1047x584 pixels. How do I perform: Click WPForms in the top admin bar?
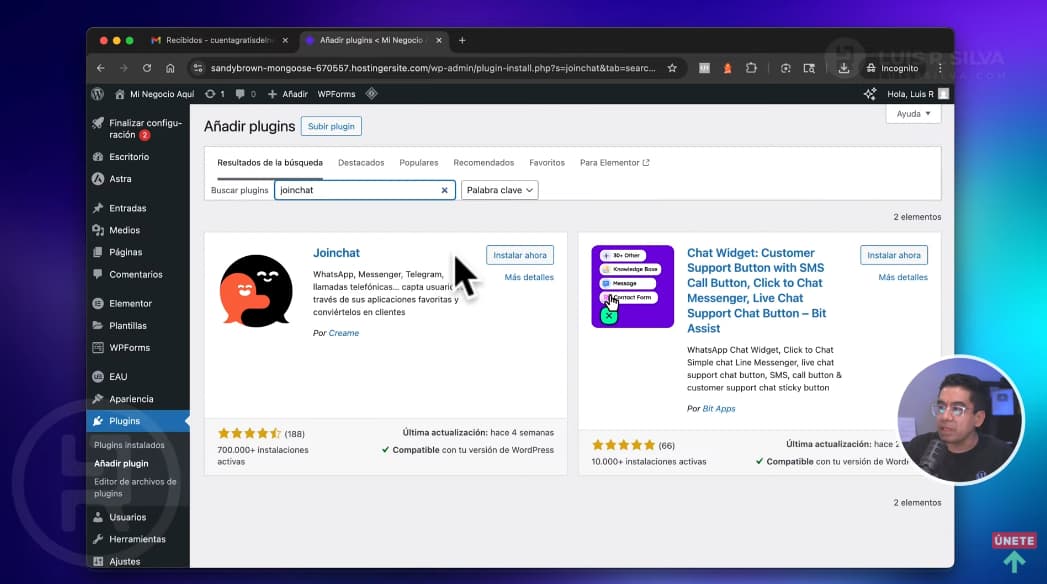point(337,94)
